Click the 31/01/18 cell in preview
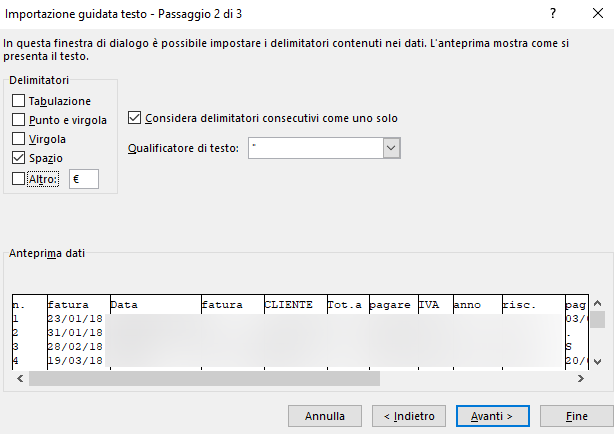 click(x=75, y=333)
